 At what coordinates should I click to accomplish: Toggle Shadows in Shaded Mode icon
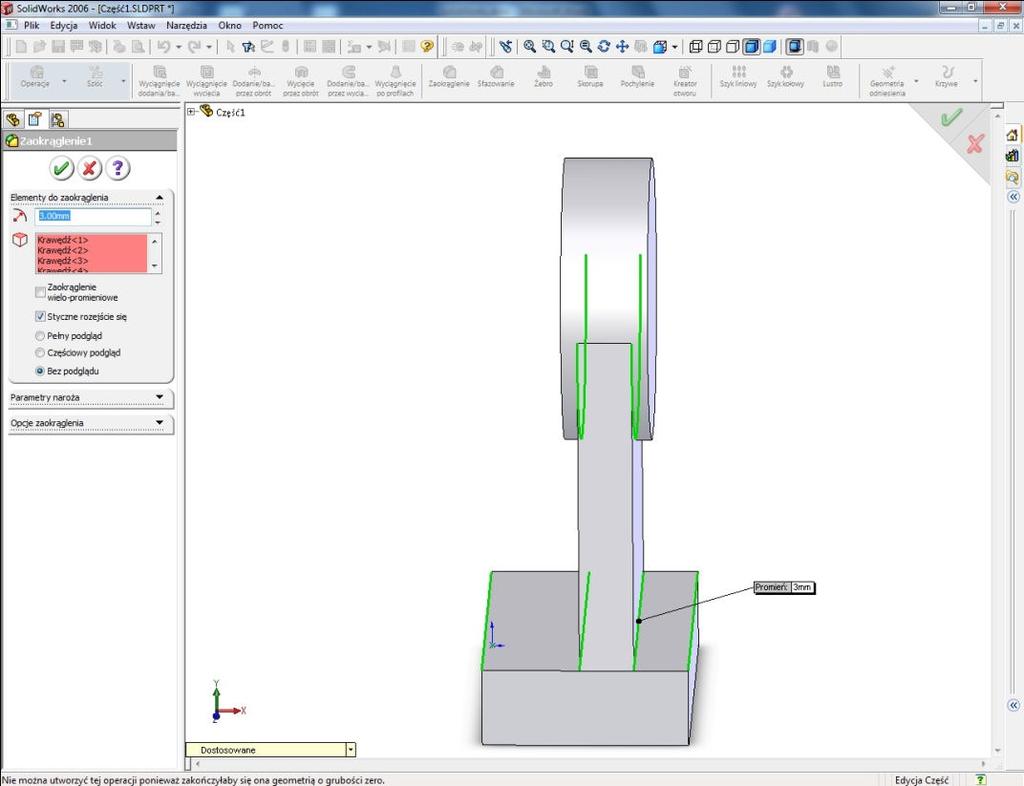pos(795,46)
